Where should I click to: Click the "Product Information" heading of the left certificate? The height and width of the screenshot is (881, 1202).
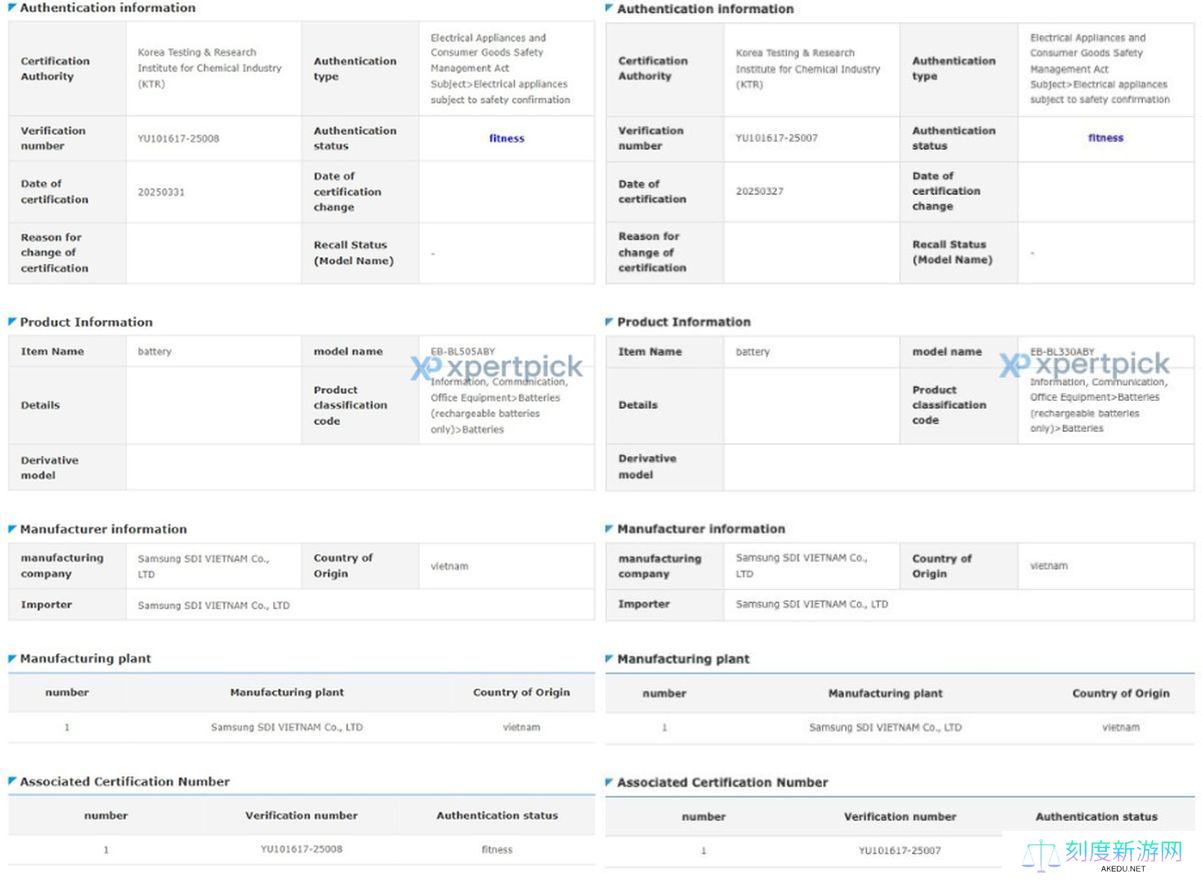pyautogui.click(x=86, y=322)
